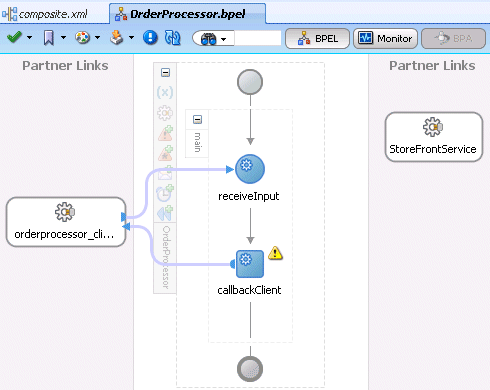Click the blue refresh arrows icon
490x390 pixels.
172,38
